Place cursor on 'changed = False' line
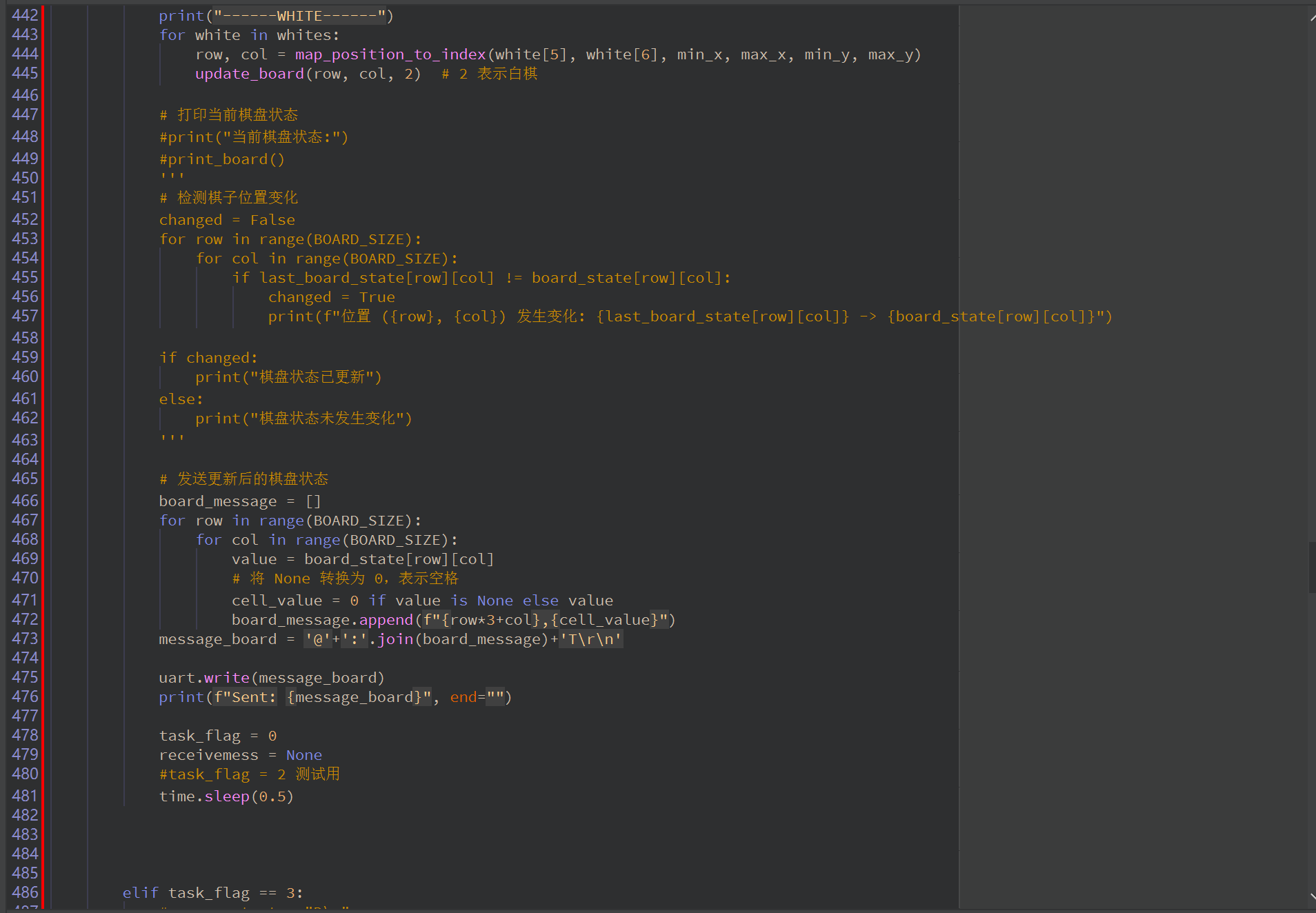Screen dimensions: 1316x913 pos(227,220)
